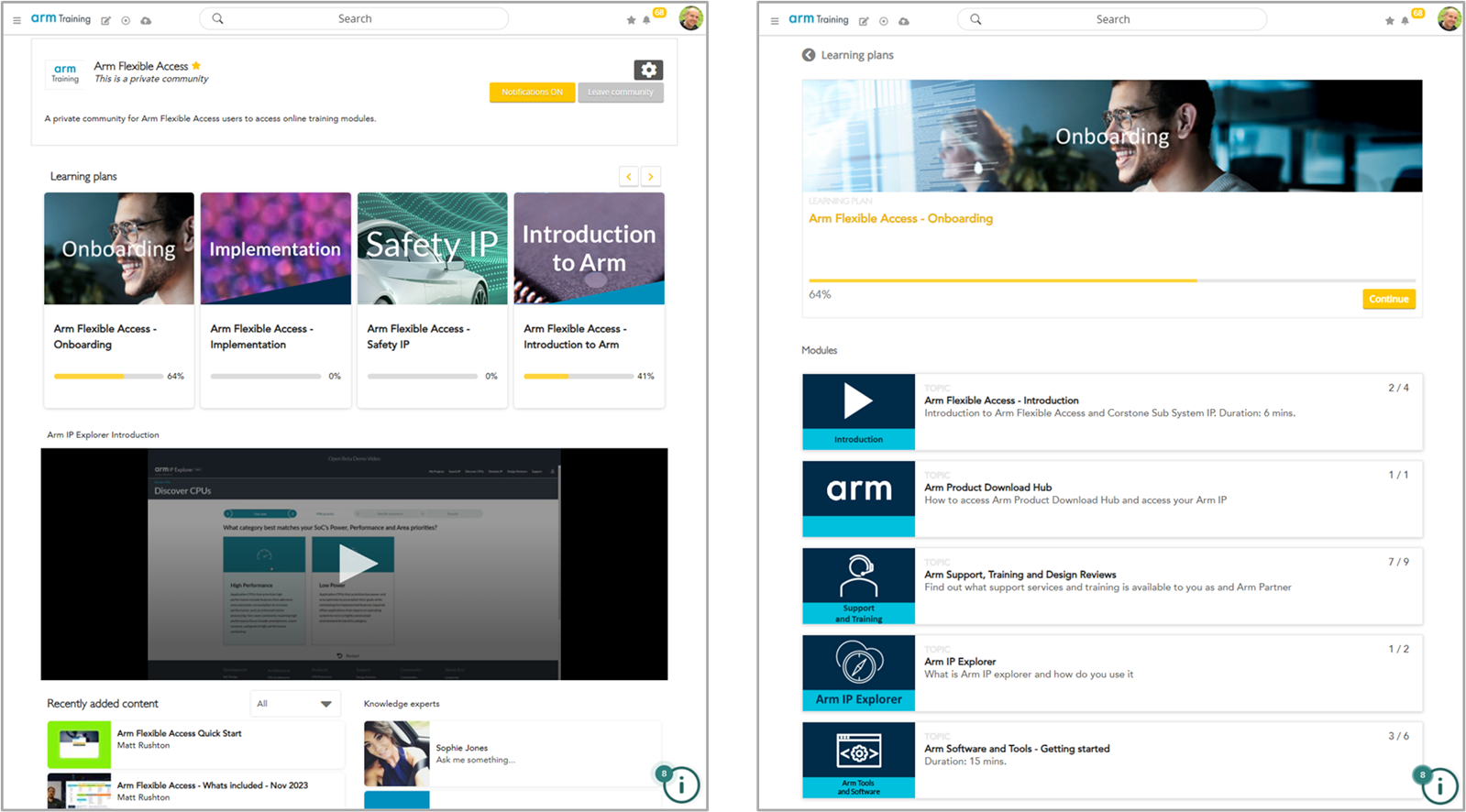Click the edit pencil icon in the right window header

pyautogui.click(x=864, y=21)
